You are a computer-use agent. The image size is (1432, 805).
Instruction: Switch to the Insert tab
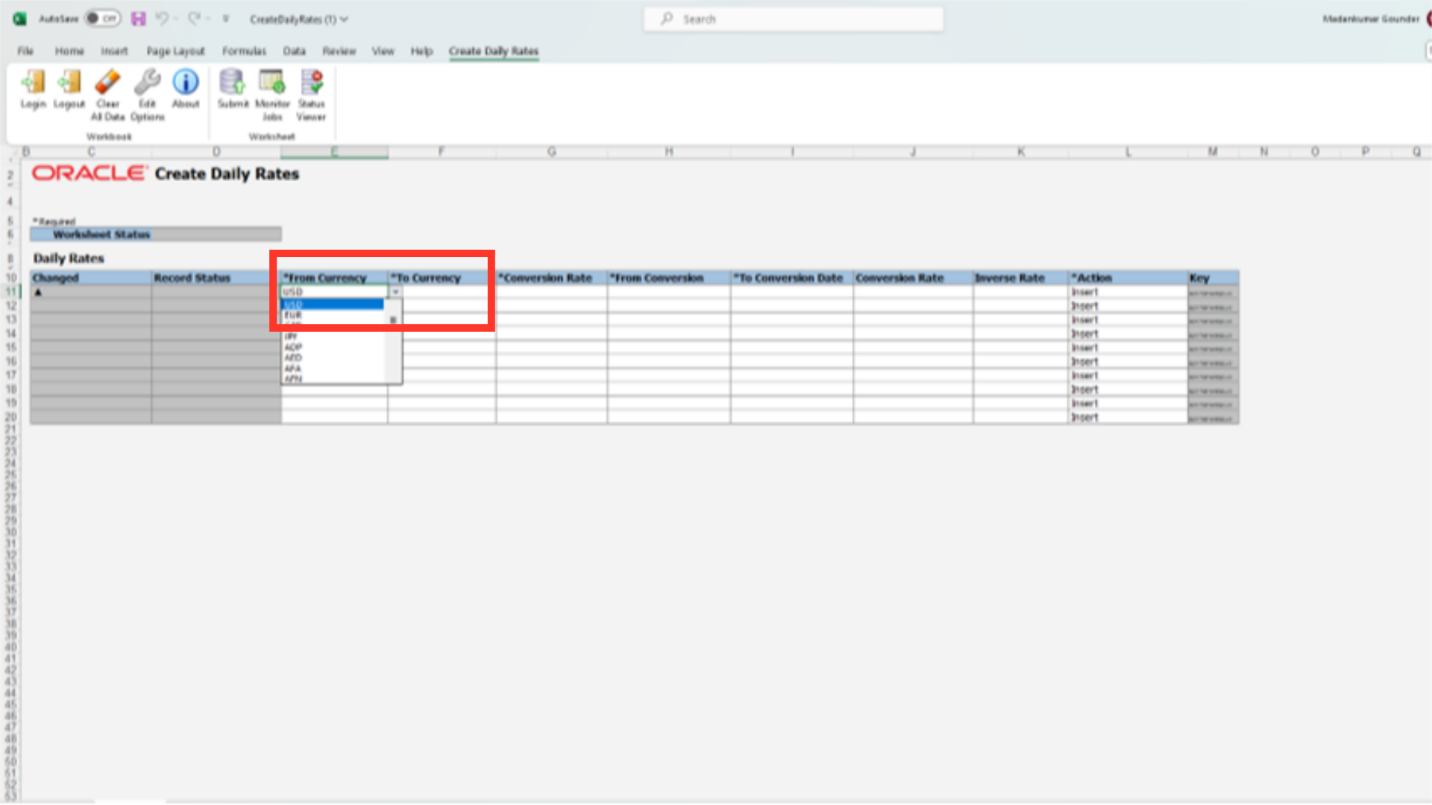(114, 51)
